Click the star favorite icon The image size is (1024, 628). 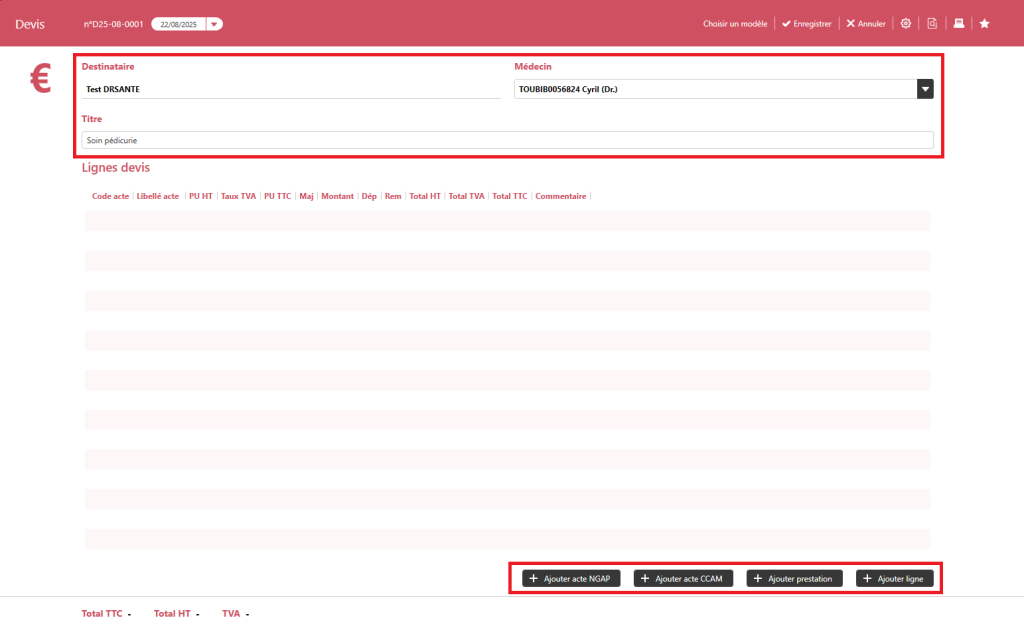(x=984, y=23)
